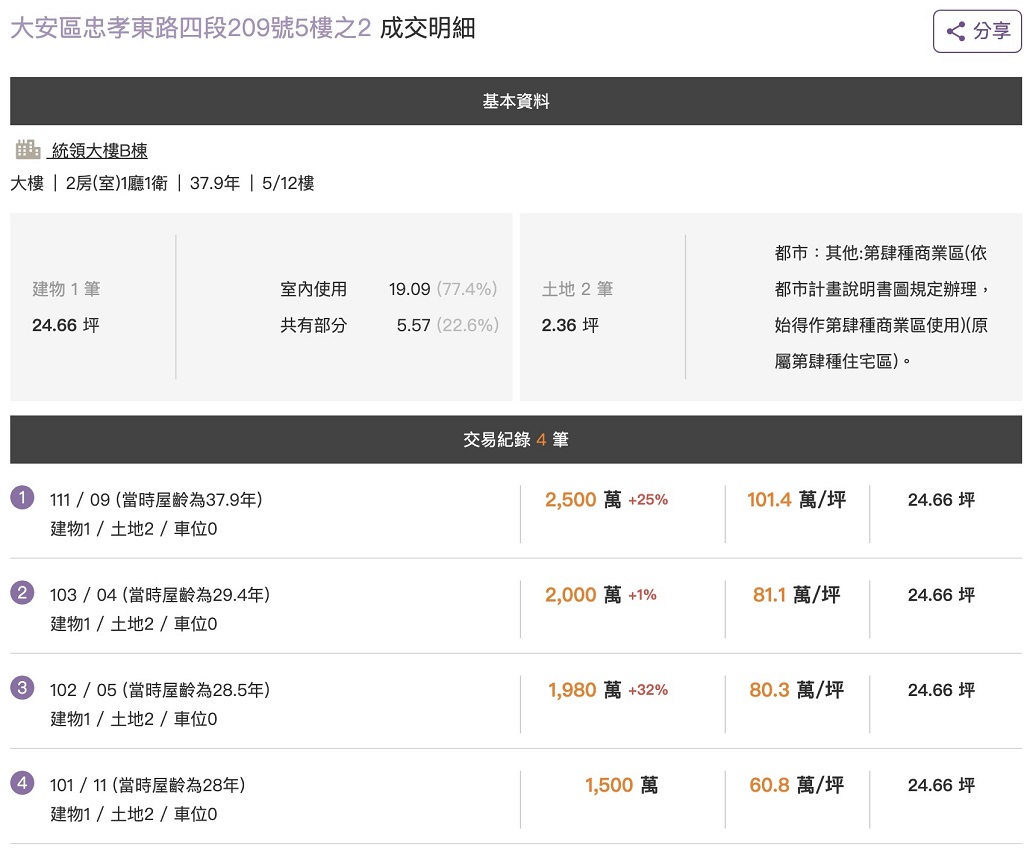Click the share icon in the top-right corner
The height and width of the screenshot is (855, 1024).
[x=956, y=31]
